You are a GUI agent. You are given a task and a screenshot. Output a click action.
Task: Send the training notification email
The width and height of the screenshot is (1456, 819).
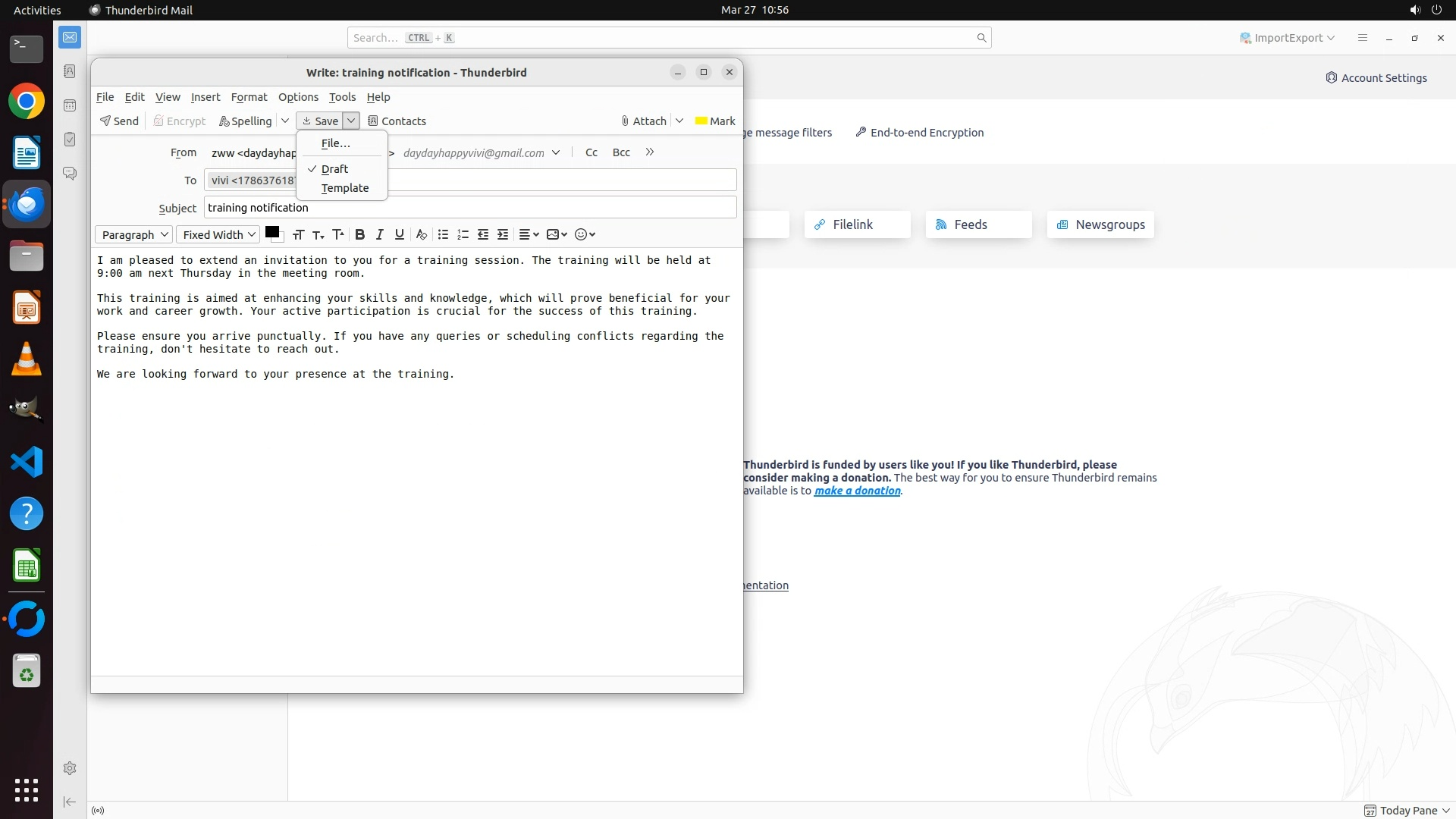pyautogui.click(x=119, y=121)
